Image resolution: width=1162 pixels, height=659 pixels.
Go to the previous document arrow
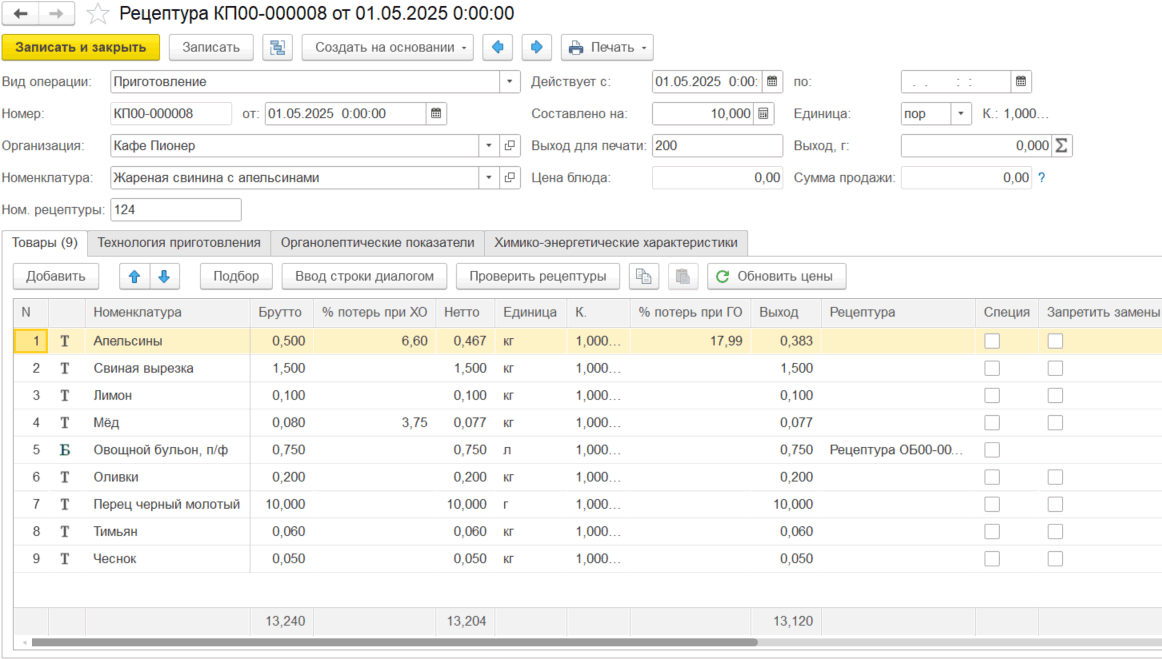(498, 47)
